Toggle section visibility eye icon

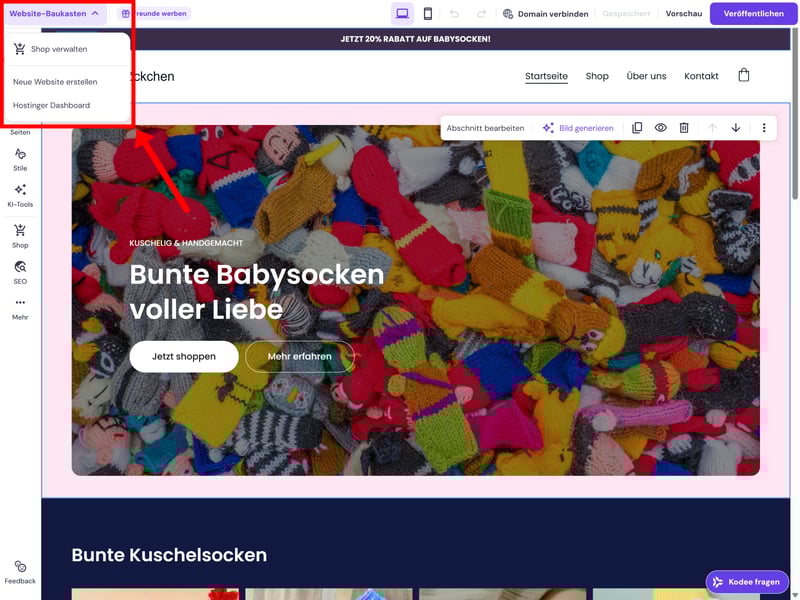point(661,128)
